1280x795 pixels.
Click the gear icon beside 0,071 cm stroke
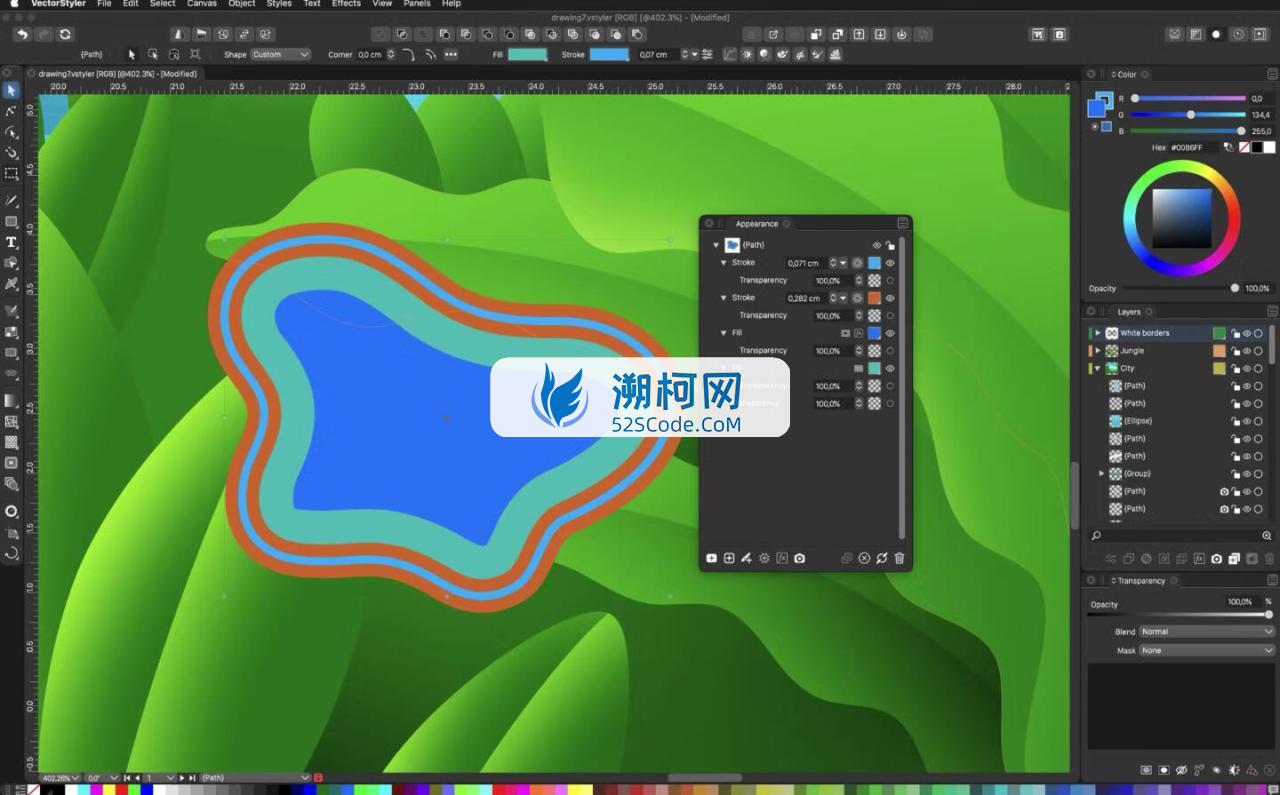(858, 263)
